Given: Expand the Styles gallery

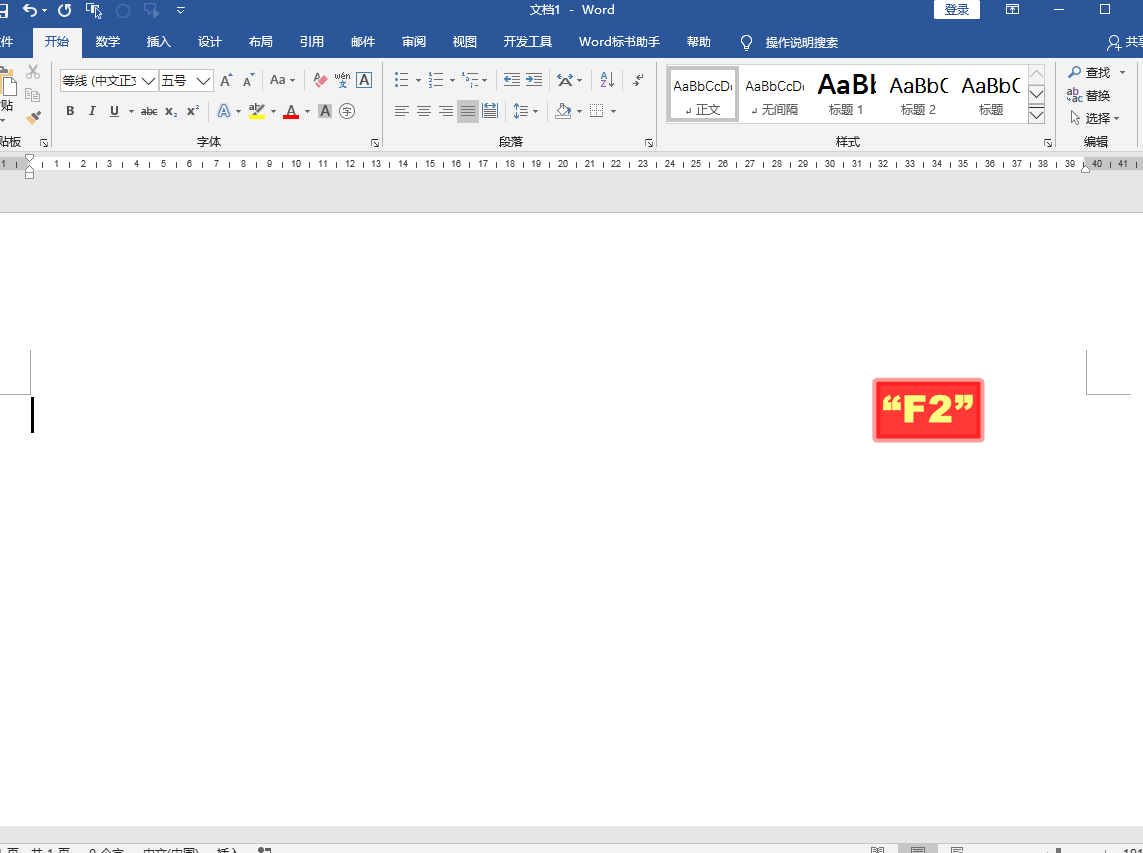Looking at the screenshot, I should tap(1037, 115).
